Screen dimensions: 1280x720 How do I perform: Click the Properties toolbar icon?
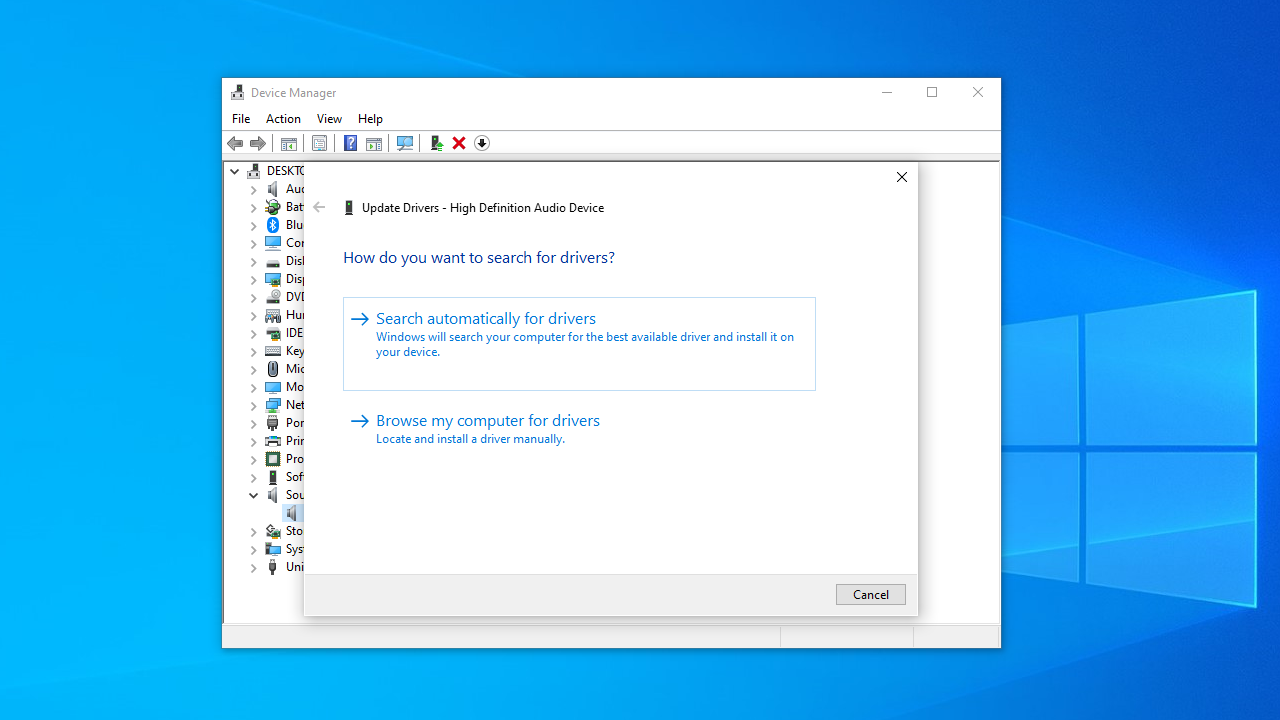tap(319, 143)
